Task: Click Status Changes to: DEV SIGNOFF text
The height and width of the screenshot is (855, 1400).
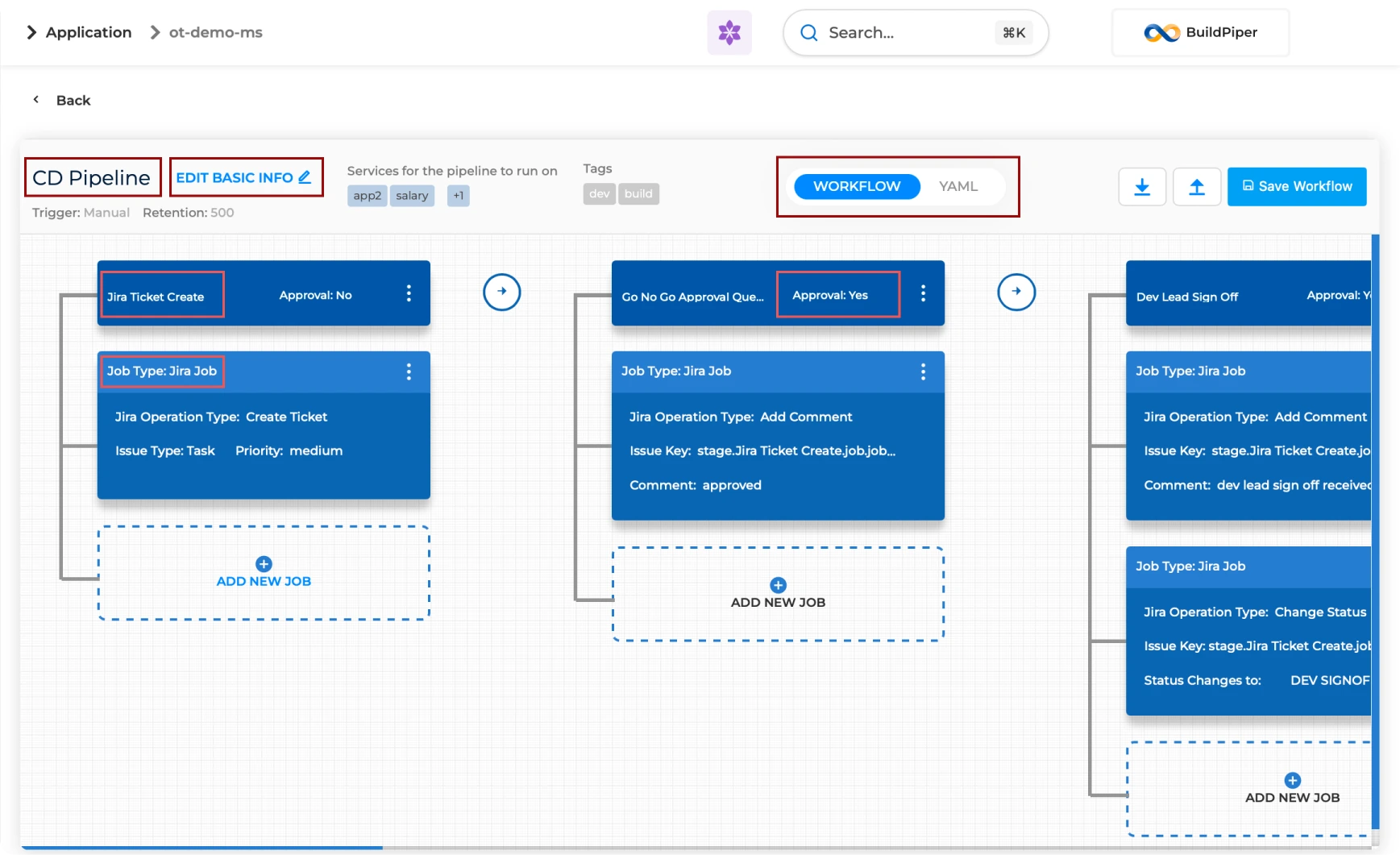Action: click(x=1257, y=680)
